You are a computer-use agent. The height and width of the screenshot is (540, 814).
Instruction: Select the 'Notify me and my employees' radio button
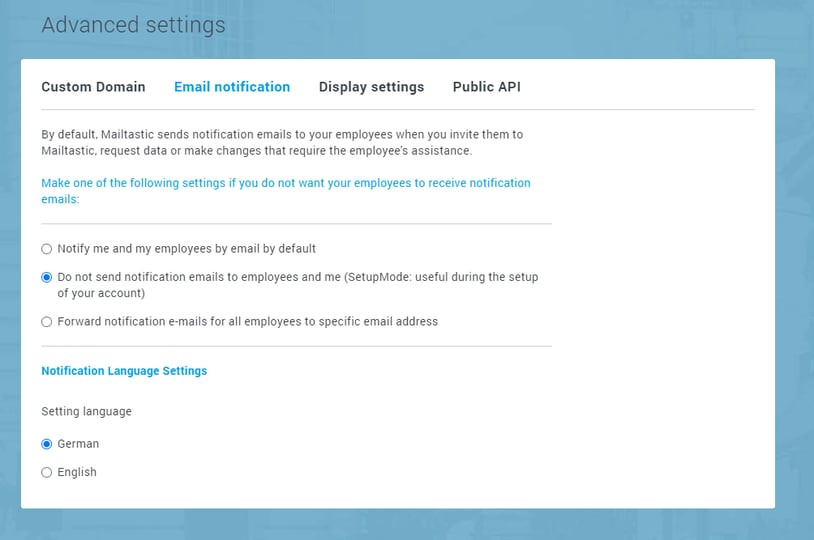pos(47,249)
